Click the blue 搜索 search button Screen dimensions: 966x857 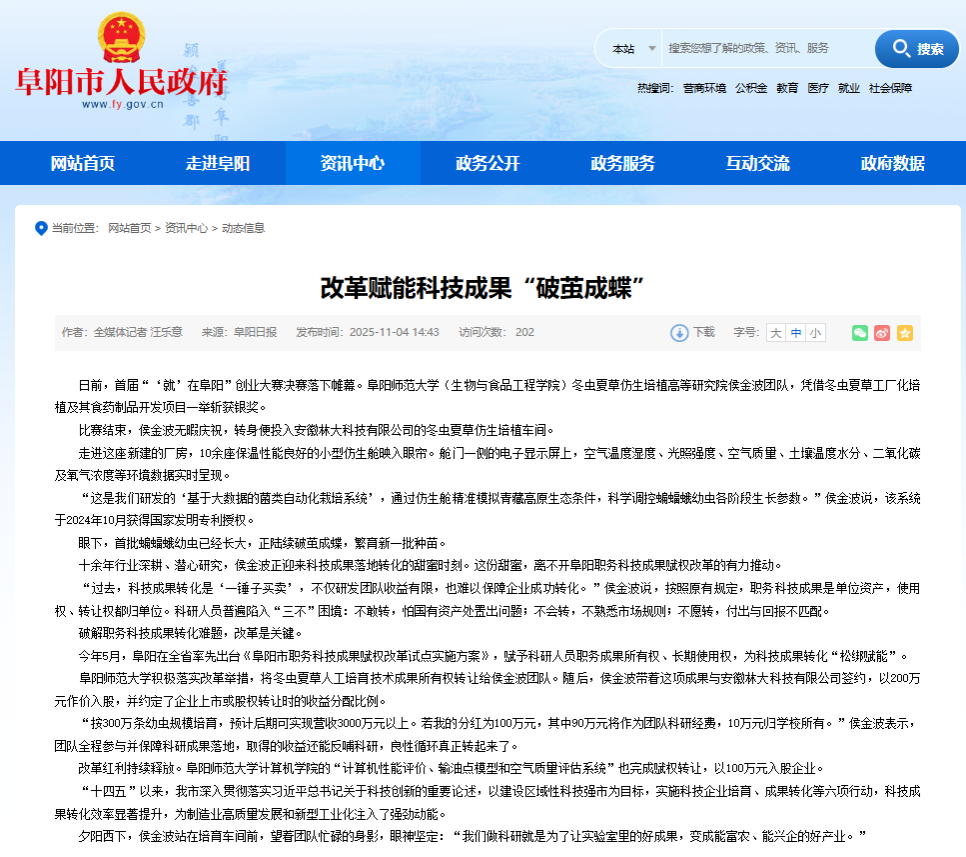coord(917,48)
